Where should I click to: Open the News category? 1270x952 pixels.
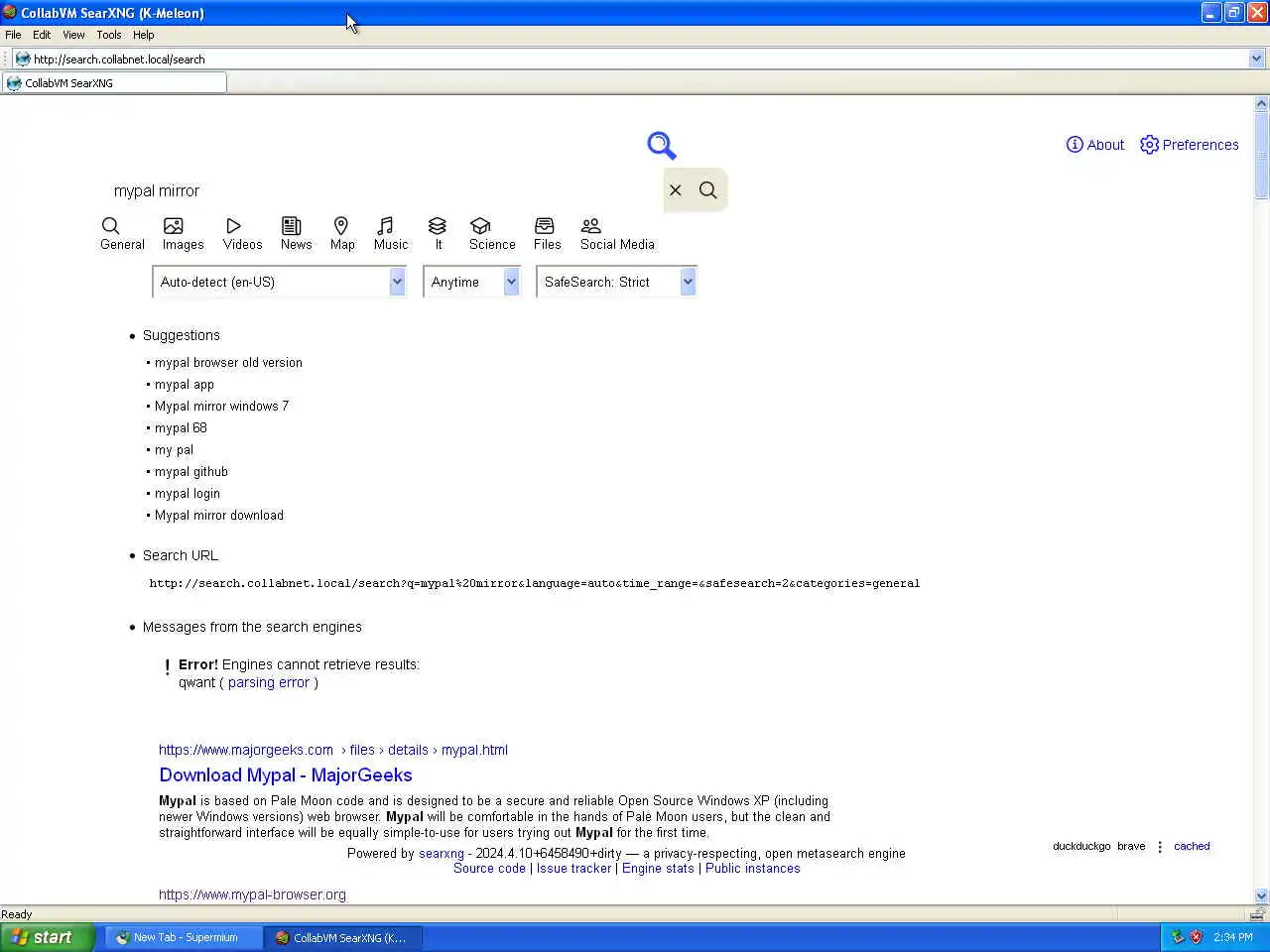click(296, 235)
